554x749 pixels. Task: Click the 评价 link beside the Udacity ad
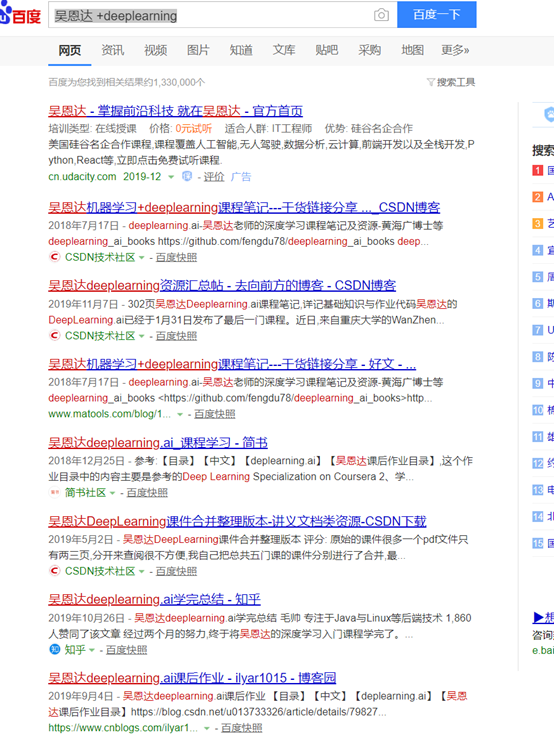click(213, 177)
